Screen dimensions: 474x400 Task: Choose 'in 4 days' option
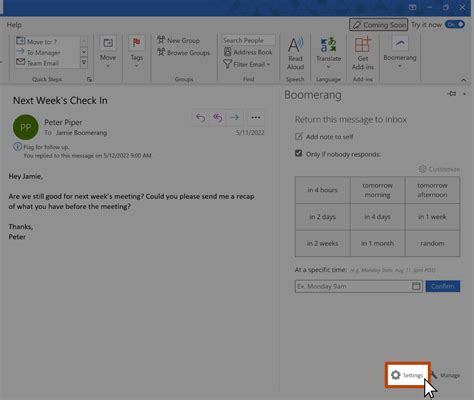377,217
